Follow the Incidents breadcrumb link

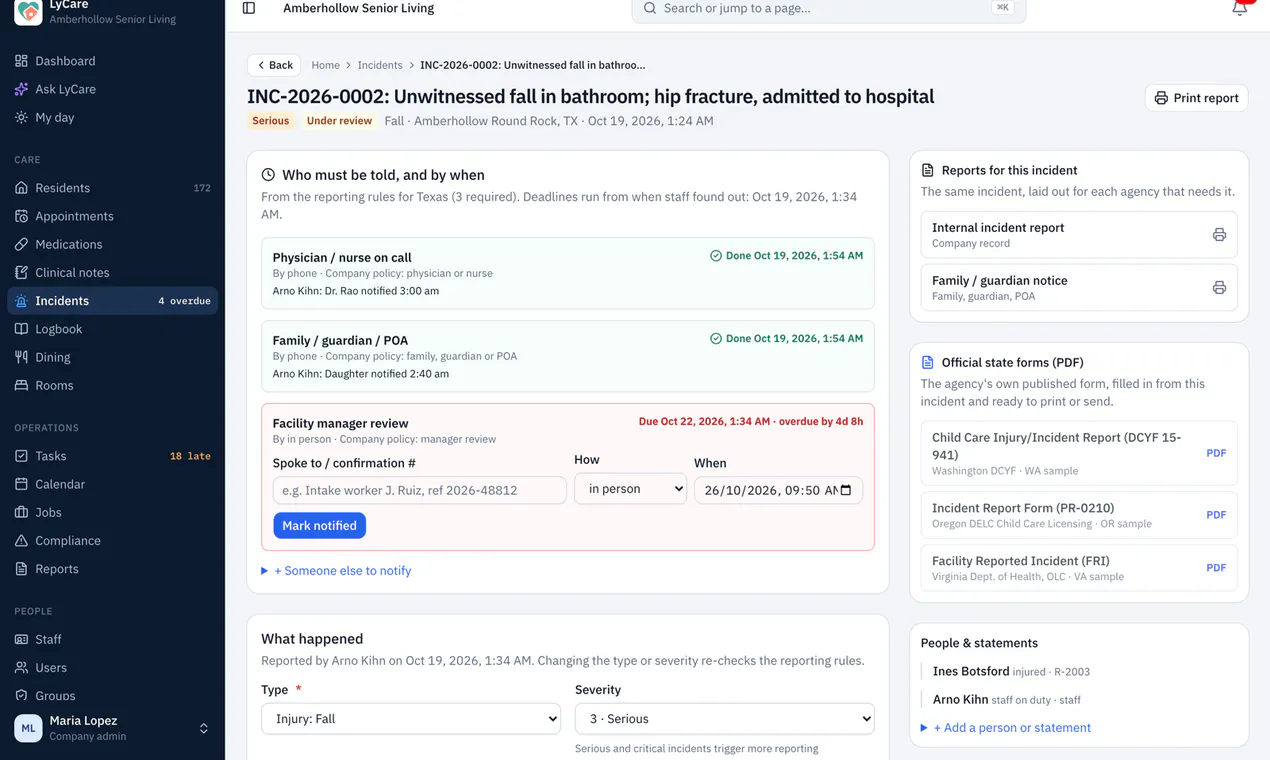point(380,65)
